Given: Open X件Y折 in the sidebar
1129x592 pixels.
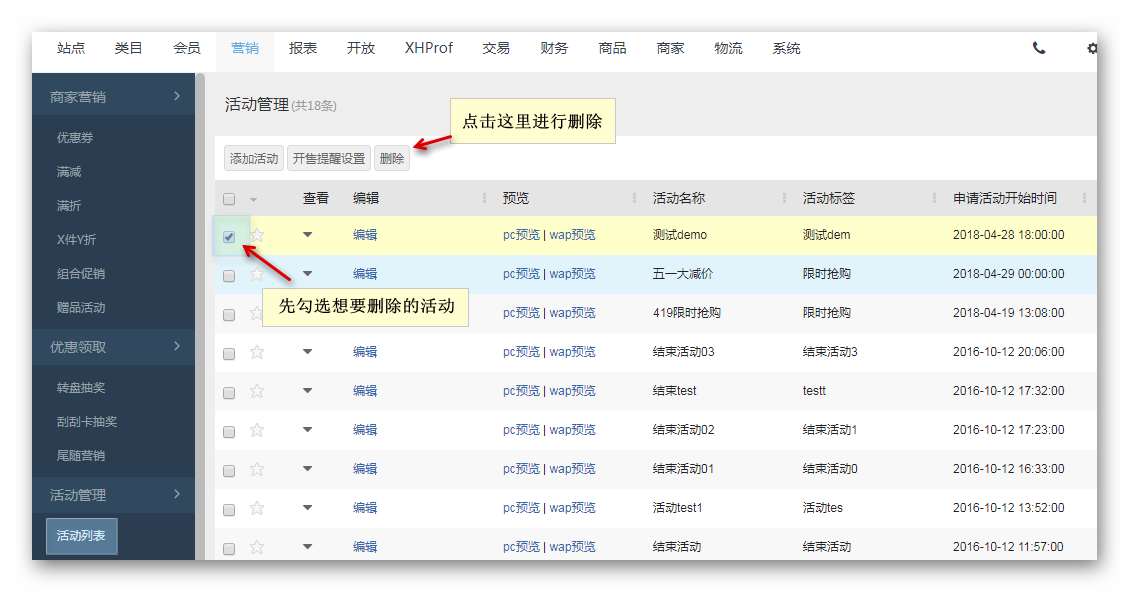Looking at the screenshot, I should (x=76, y=239).
